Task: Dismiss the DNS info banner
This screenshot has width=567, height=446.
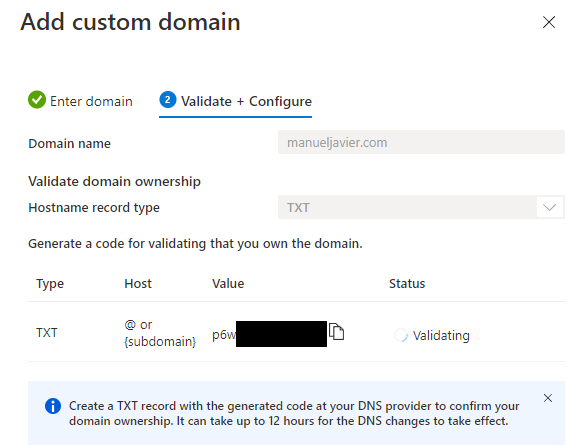Action: tap(547, 398)
